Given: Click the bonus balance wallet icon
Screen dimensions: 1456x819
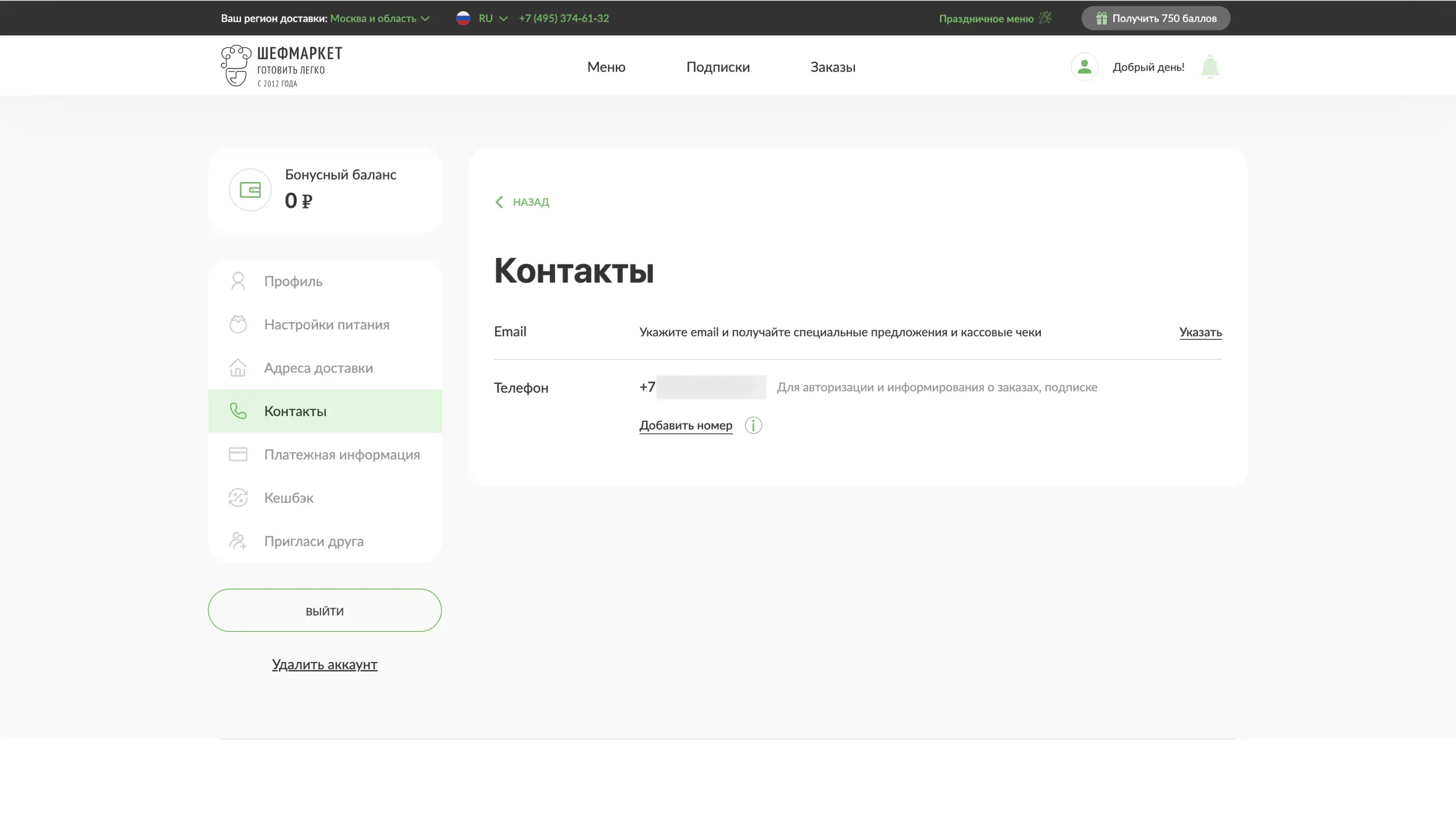Looking at the screenshot, I should [x=250, y=190].
